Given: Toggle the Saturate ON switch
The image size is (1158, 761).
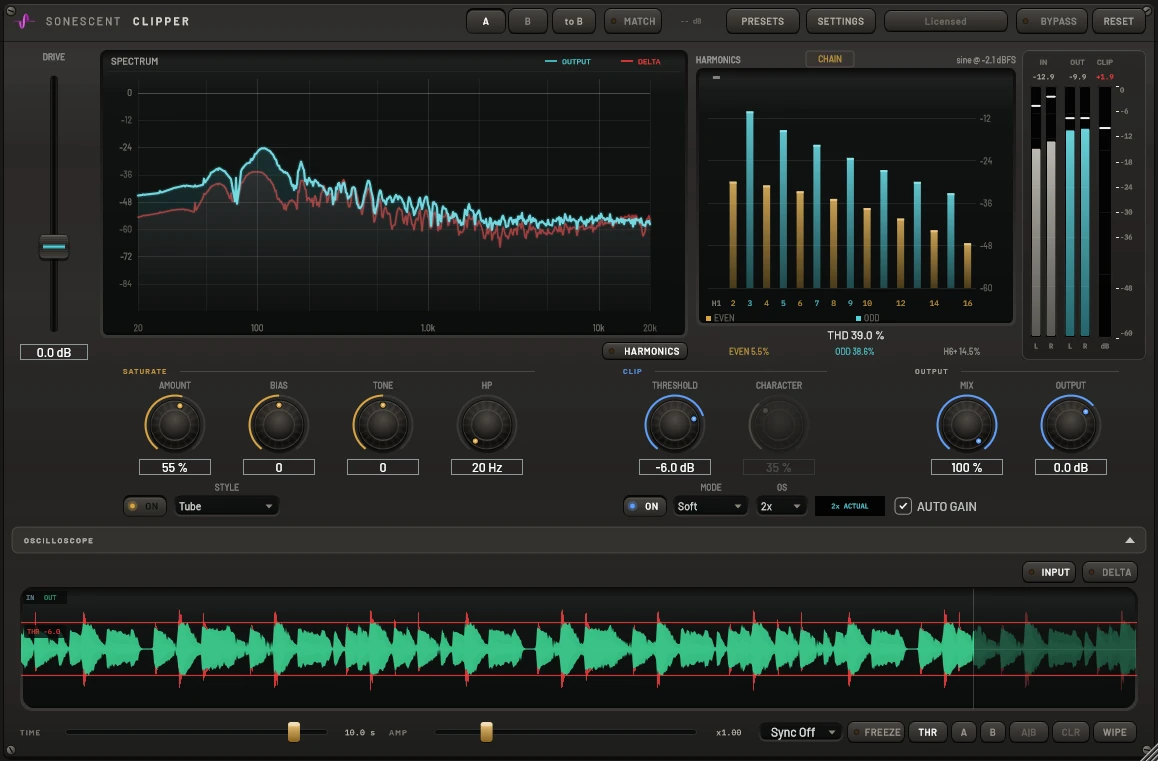Looking at the screenshot, I should [145, 506].
